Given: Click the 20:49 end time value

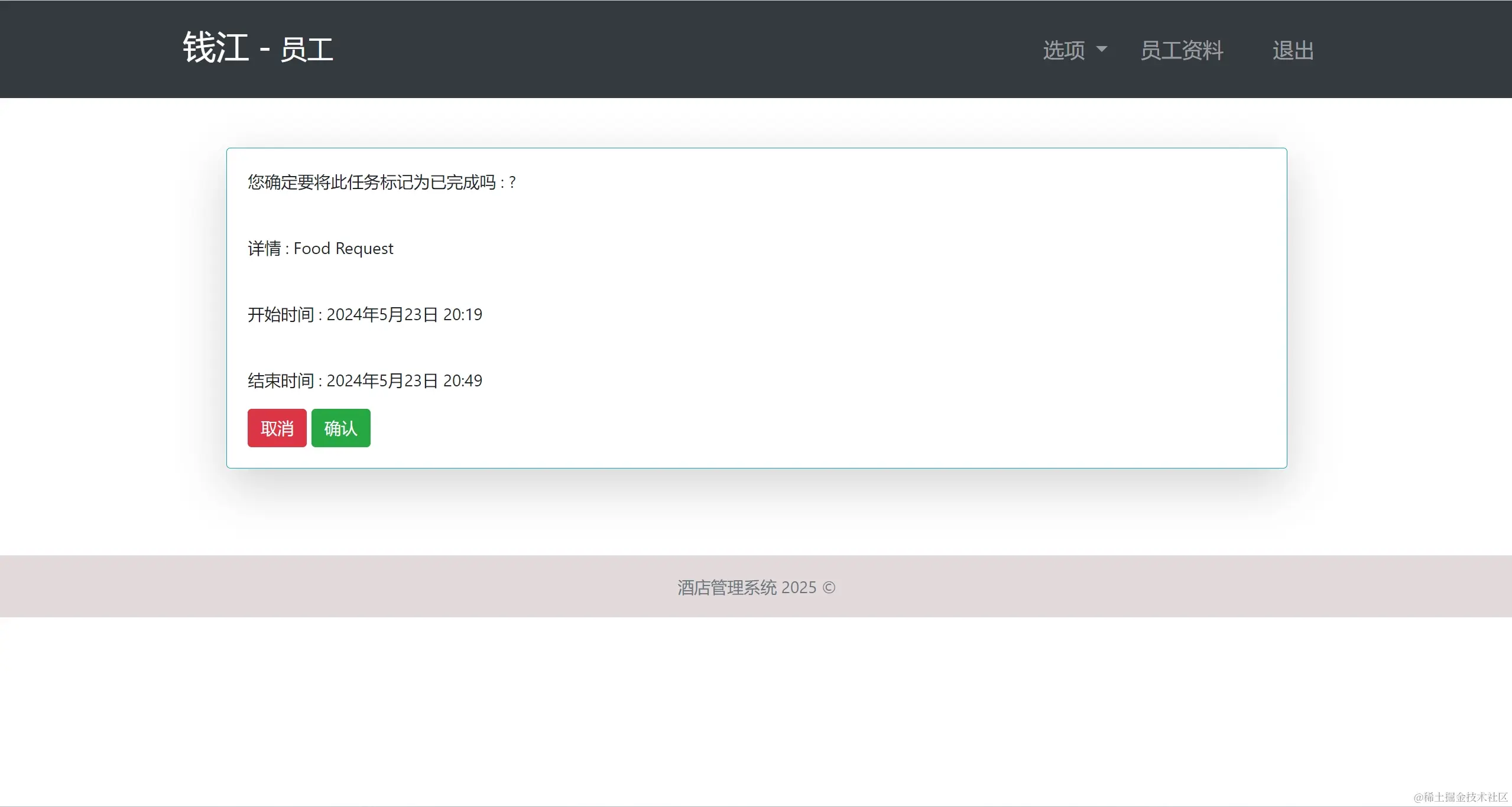Looking at the screenshot, I should click(462, 381).
